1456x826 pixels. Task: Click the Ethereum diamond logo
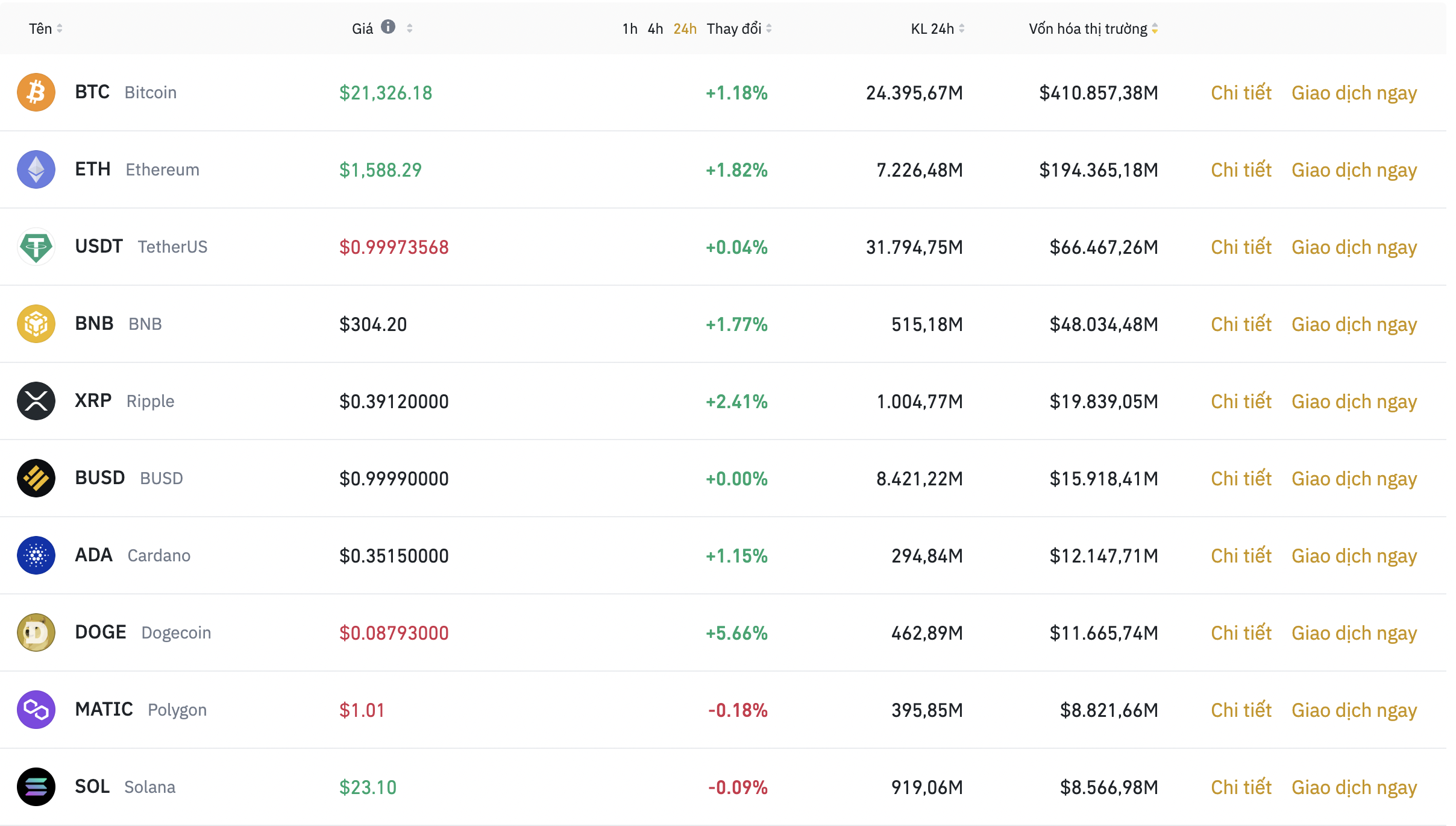point(36,169)
